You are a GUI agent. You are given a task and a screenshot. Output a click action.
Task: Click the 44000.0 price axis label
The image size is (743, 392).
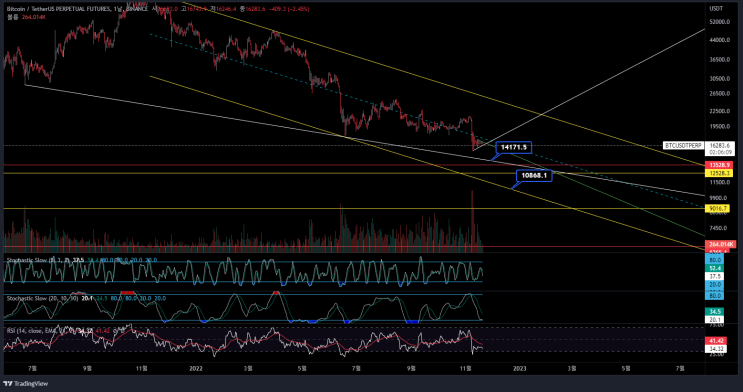pos(719,40)
